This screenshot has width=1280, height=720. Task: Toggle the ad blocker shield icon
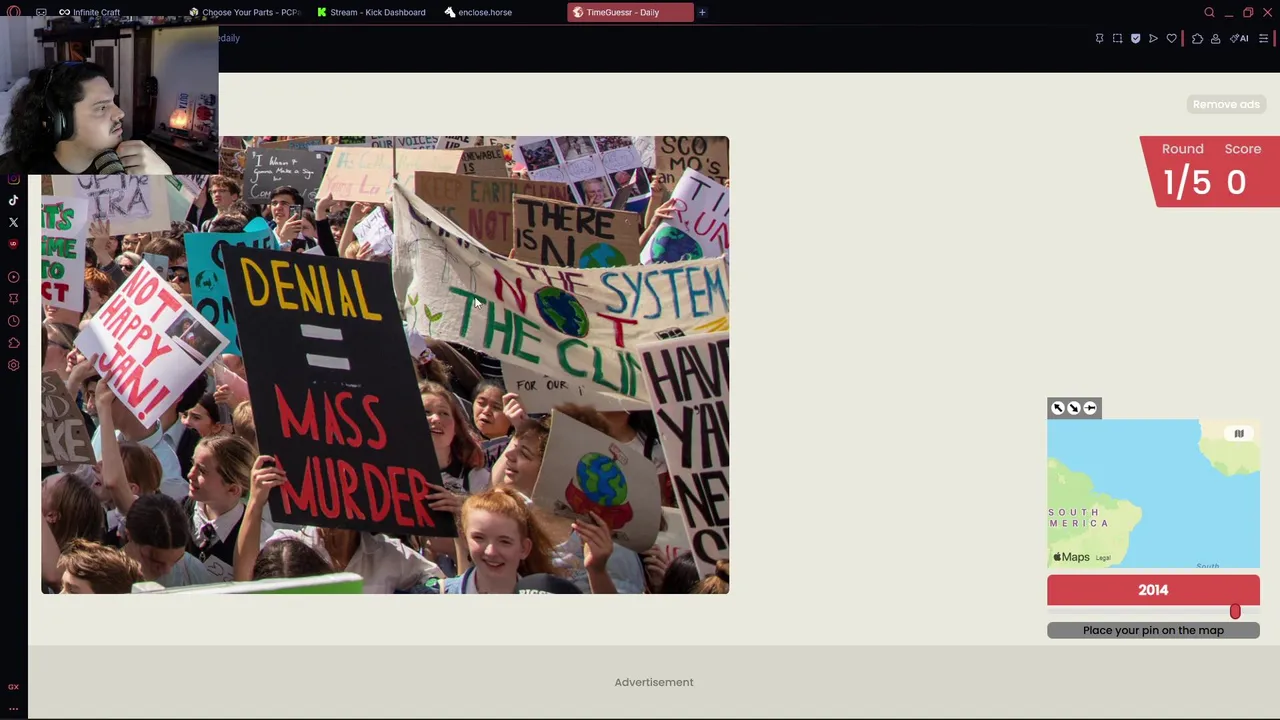pyautogui.click(x=1135, y=38)
